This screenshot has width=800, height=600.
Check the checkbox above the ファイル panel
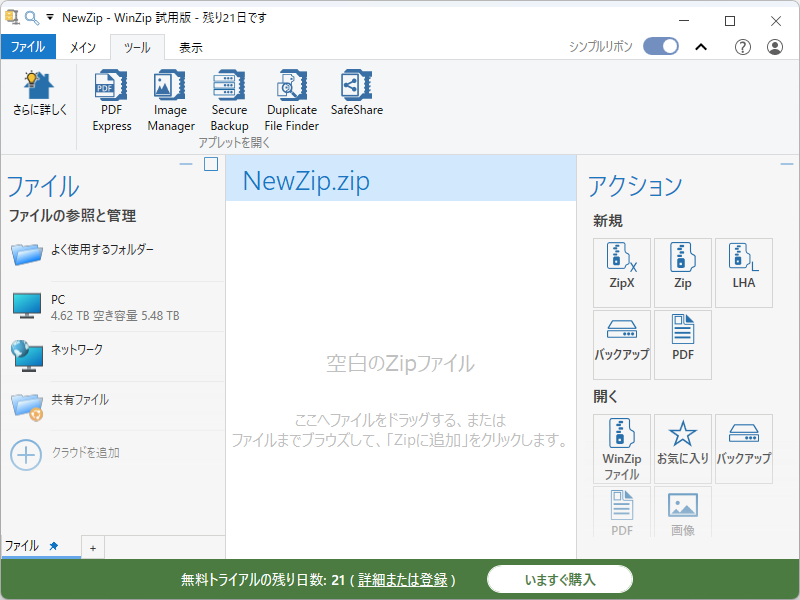pyautogui.click(x=210, y=165)
